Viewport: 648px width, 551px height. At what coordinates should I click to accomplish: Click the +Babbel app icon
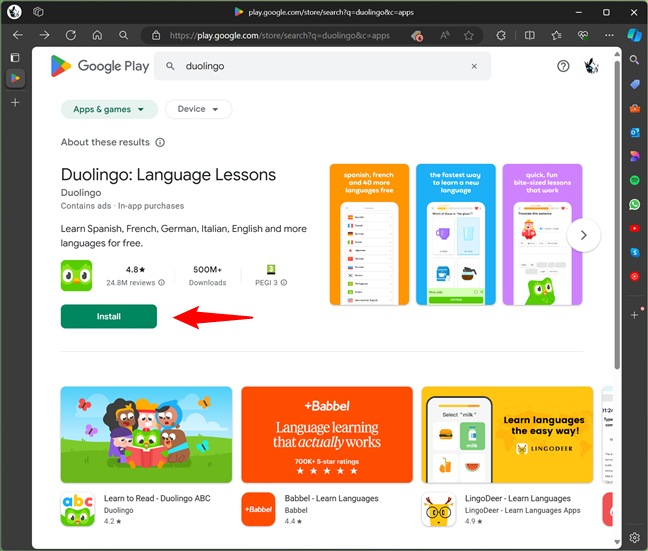click(x=258, y=509)
